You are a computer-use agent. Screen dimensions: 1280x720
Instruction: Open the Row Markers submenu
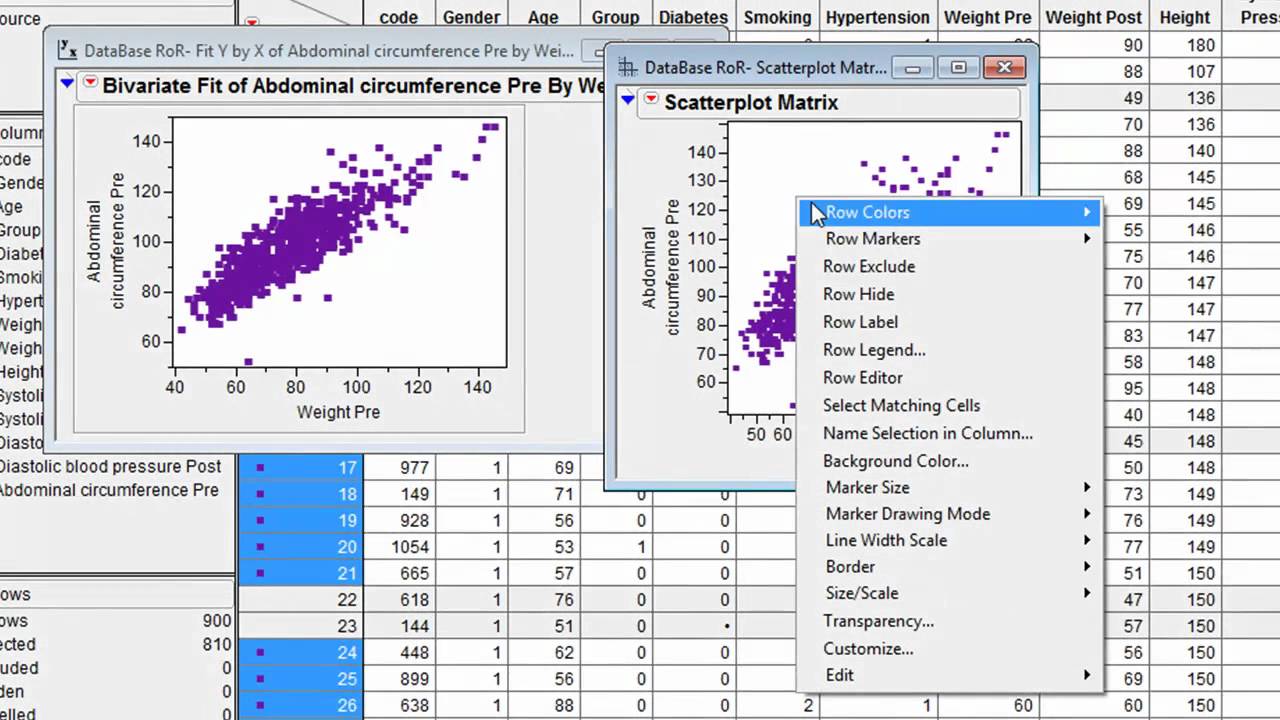pyautogui.click(x=949, y=239)
